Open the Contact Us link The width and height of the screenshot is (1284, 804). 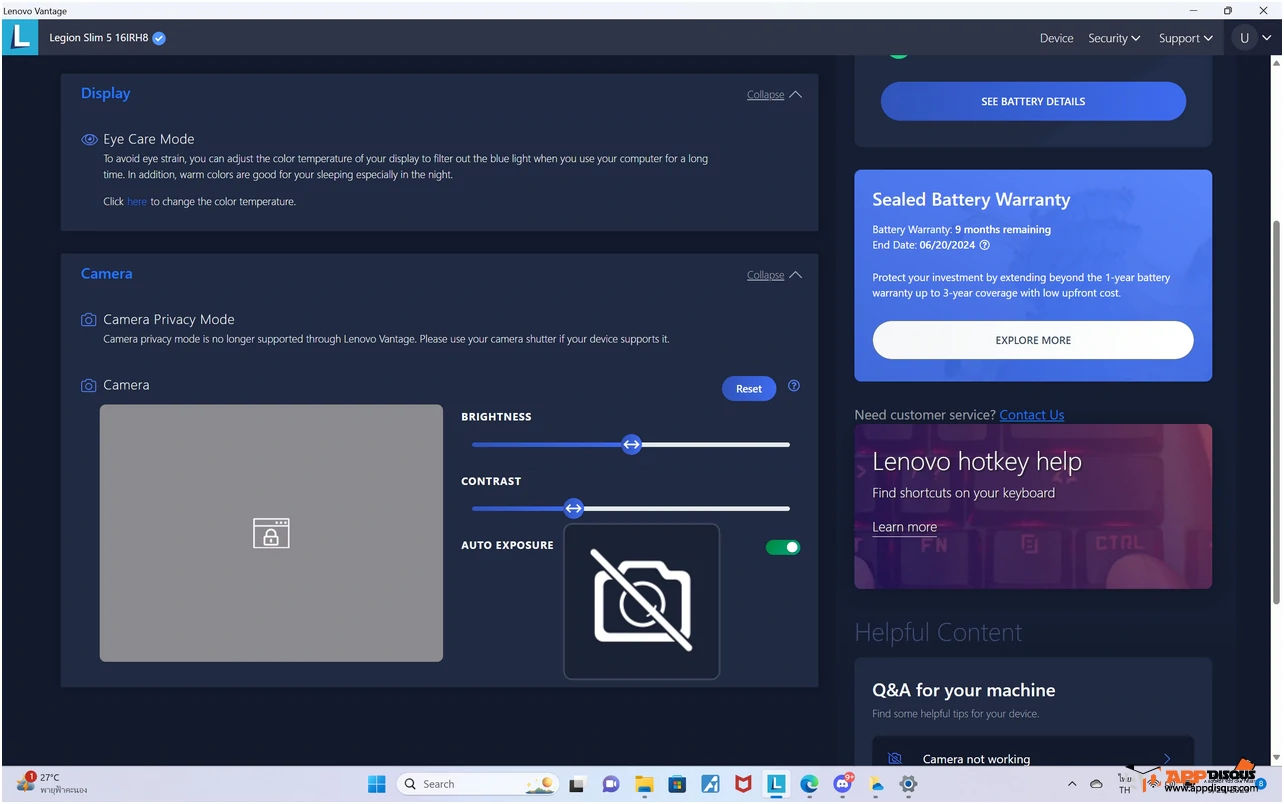pyautogui.click(x=1031, y=415)
